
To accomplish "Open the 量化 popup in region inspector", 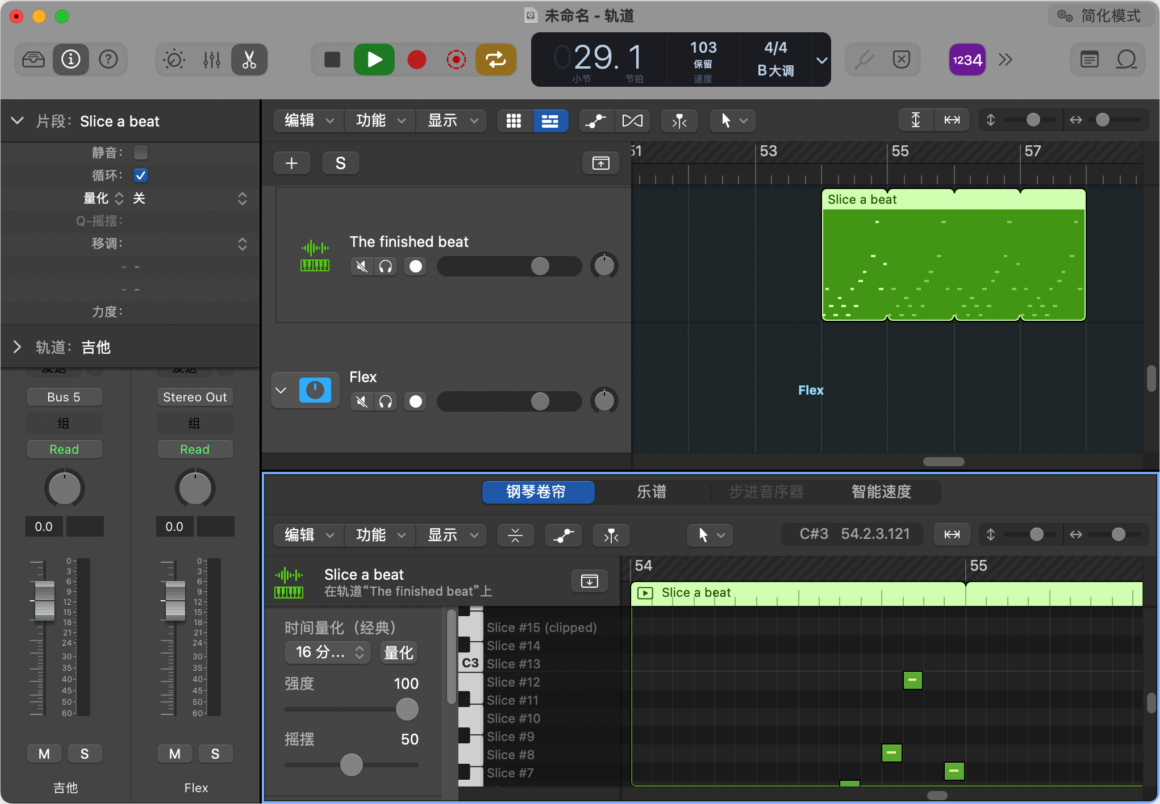I will (x=242, y=198).
